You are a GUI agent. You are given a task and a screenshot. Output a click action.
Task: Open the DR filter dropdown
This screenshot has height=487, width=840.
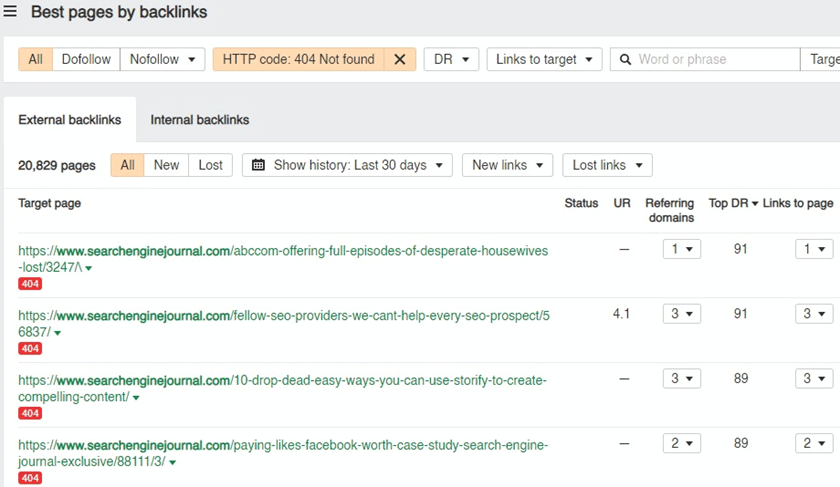coord(451,59)
